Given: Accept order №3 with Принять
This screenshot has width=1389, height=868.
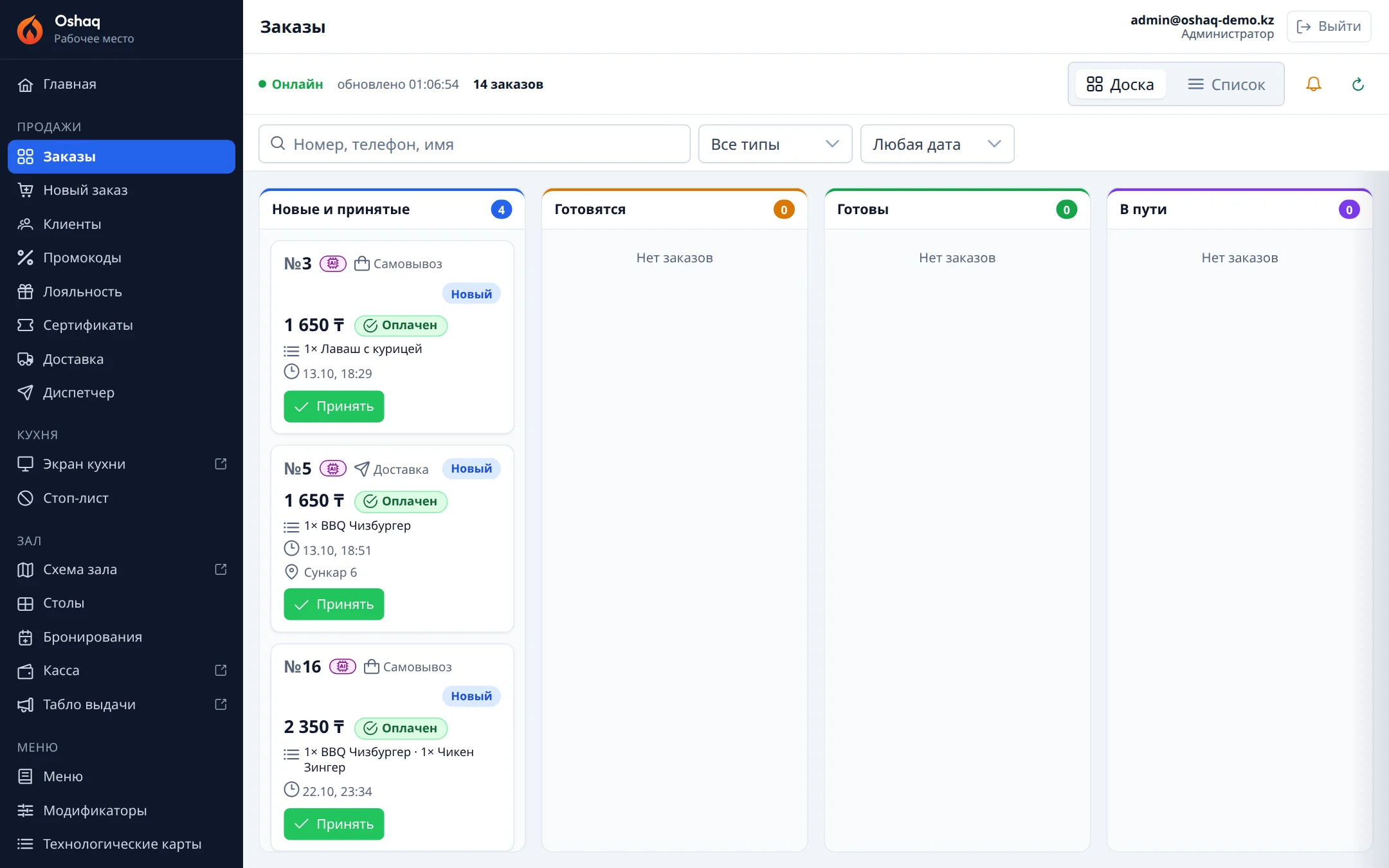Looking at the screenshot, I should pyautogui.click(x=334, y=406).
